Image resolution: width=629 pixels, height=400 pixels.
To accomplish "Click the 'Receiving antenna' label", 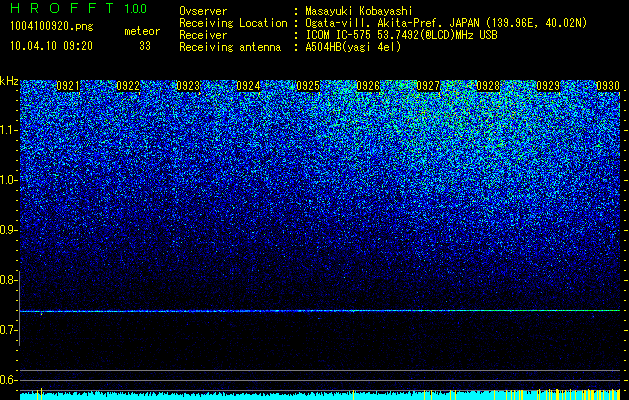I will (230, 47).
